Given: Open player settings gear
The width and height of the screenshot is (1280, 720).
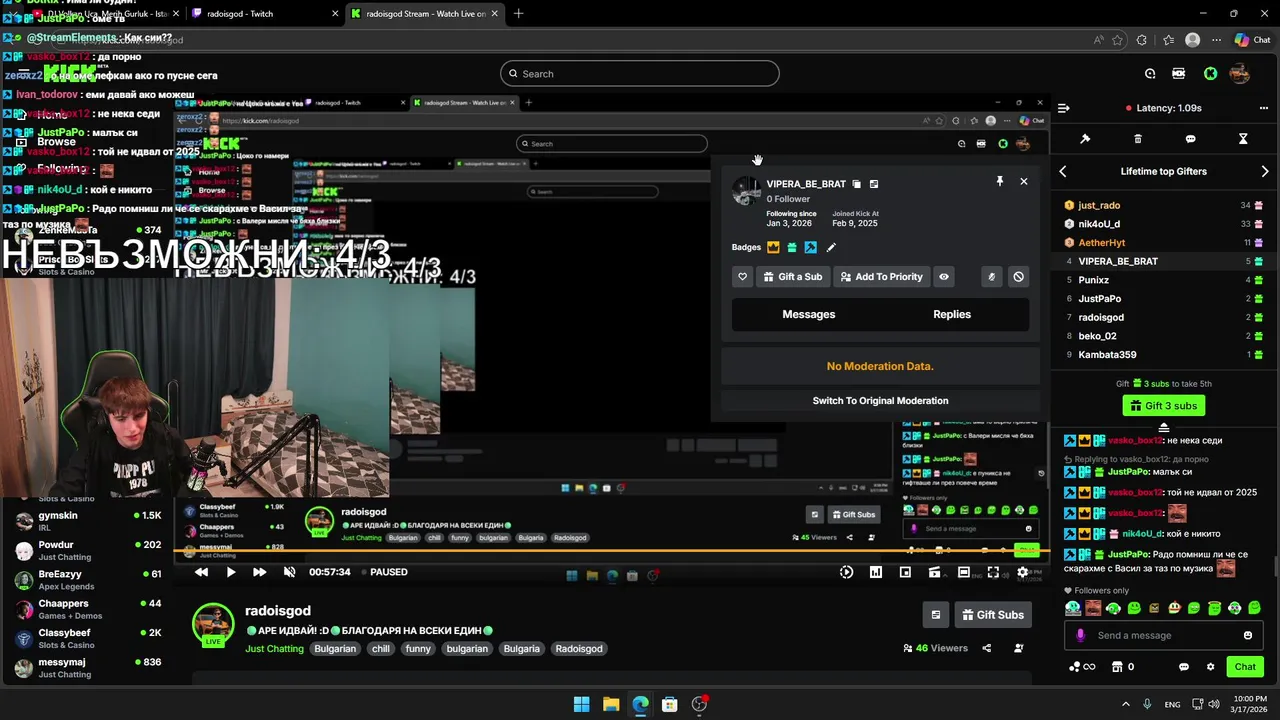Looking at the screenshot, I should click(1023, 572).
